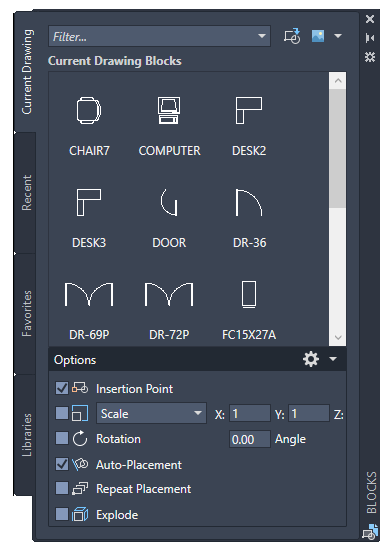Open the thumbnail view options arrow

[338, 36]
